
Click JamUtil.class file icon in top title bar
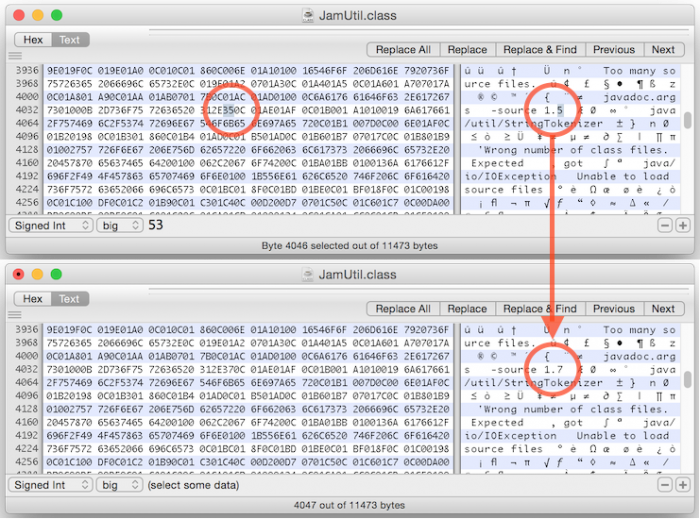coord(308,16)
